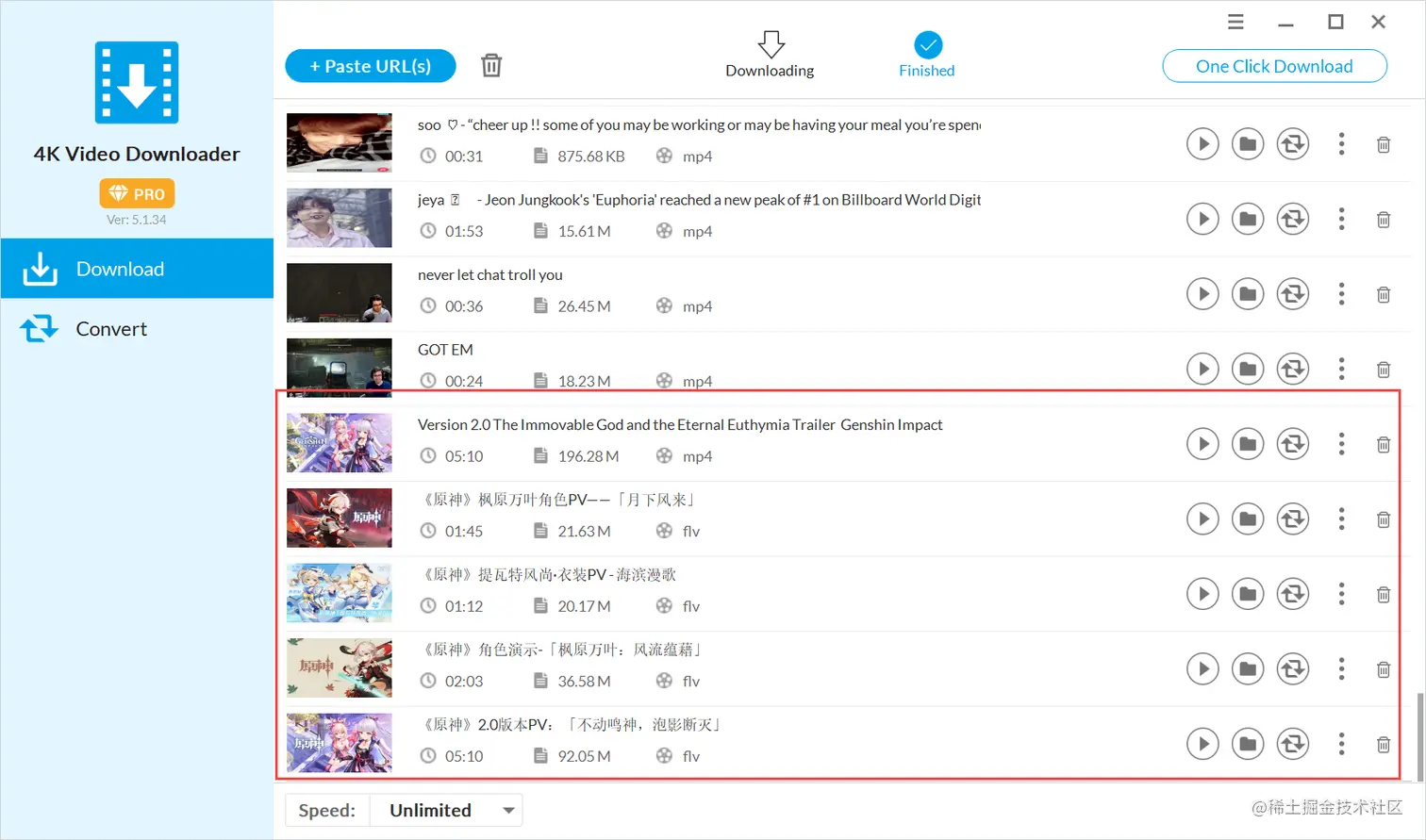
Task: Play the 92.05 M flv video
Action: [x=1202, y=744]
